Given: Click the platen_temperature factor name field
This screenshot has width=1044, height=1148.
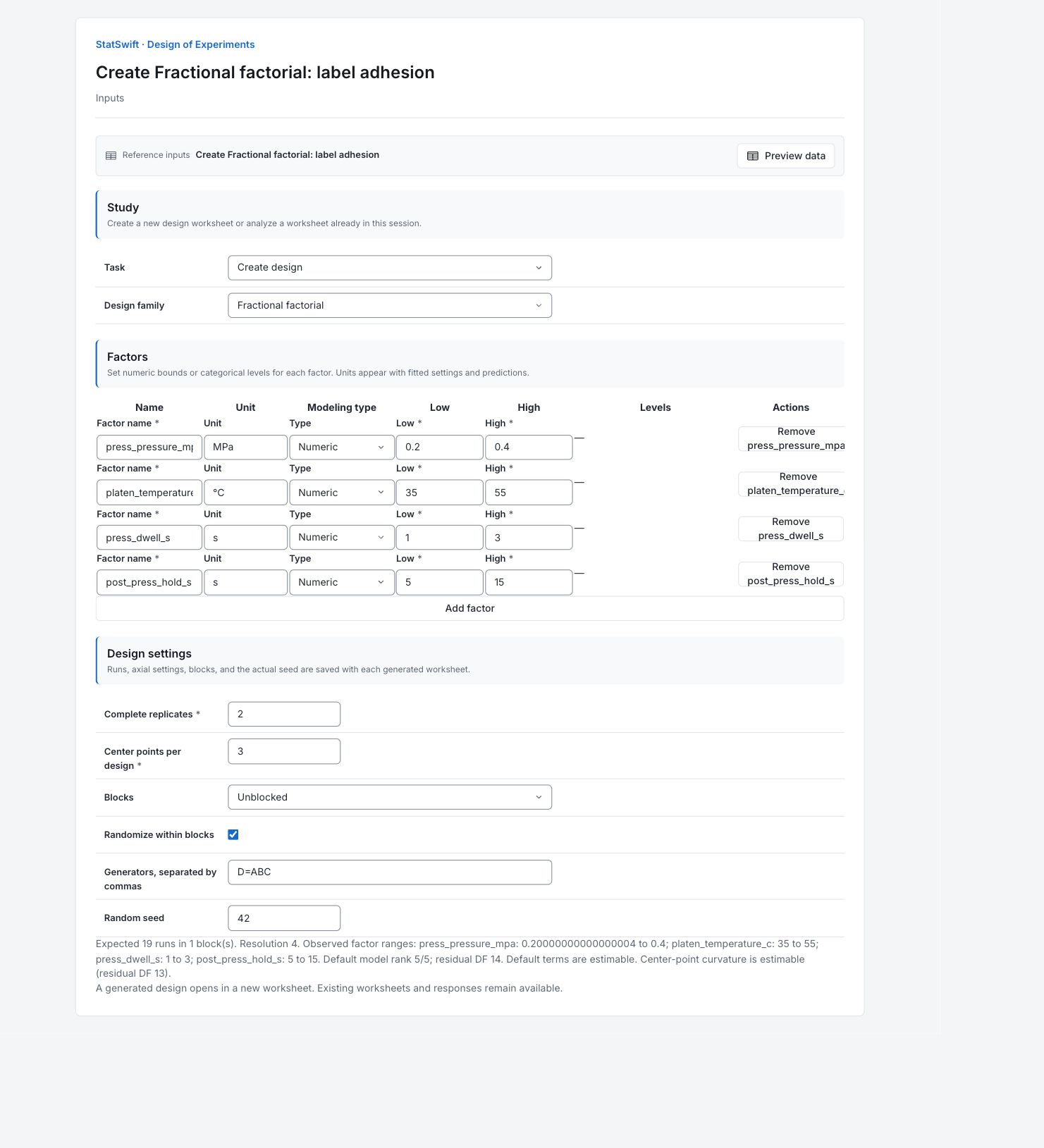Looking at the screenshot, I should coord(149,493).
